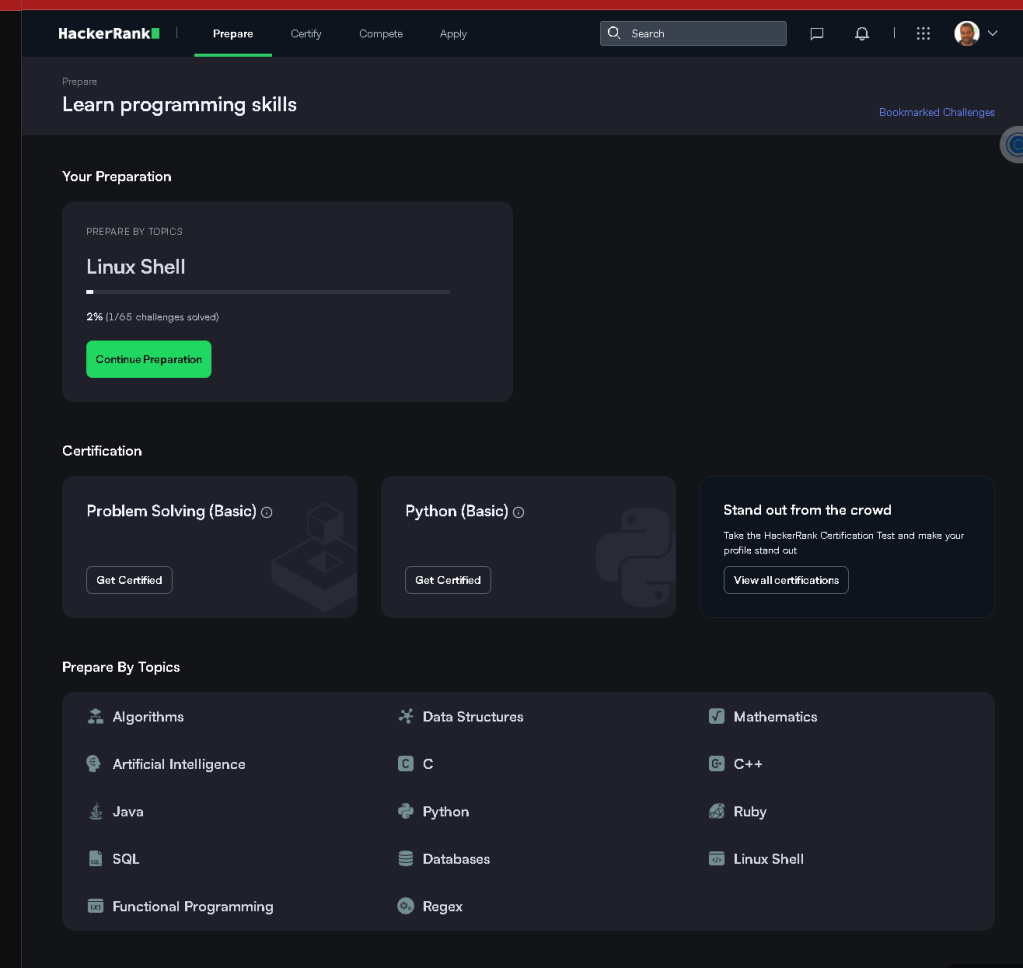Open the Regex topic label
Image resolution: width=1023 pixels, height=968 pixels.
tap(442, 907)
